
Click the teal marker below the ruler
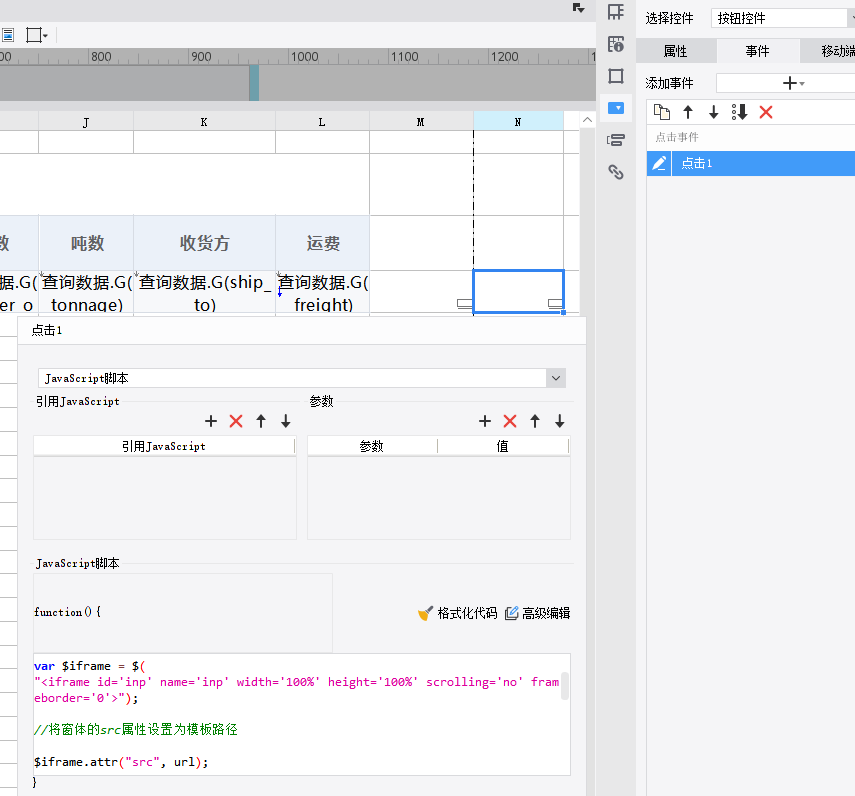pos(254,83)
